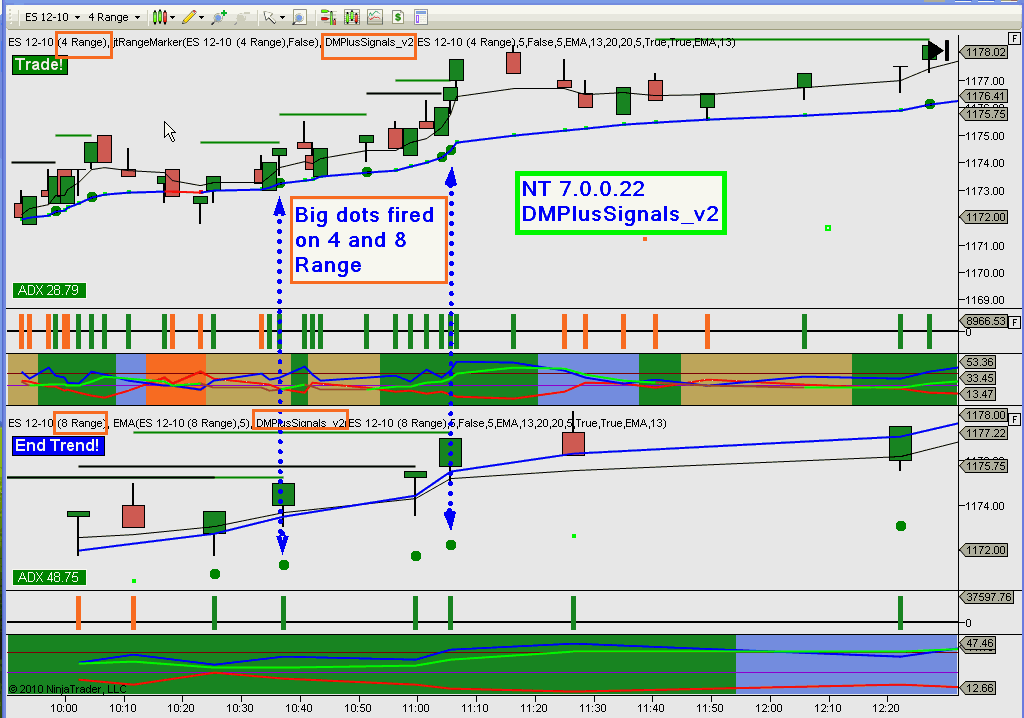The image size is (1024, 718).
Task: Click the 1177.00 price axis label
Action: click(x=985, y=81)
